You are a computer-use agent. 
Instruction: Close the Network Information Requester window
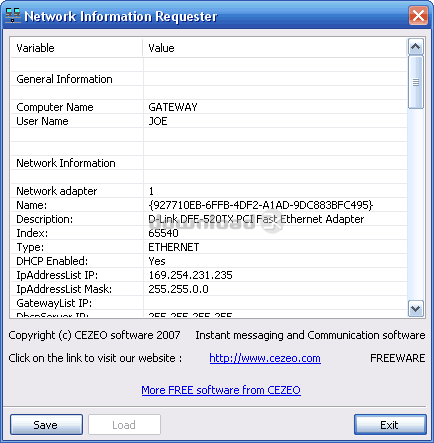[418, 15]
